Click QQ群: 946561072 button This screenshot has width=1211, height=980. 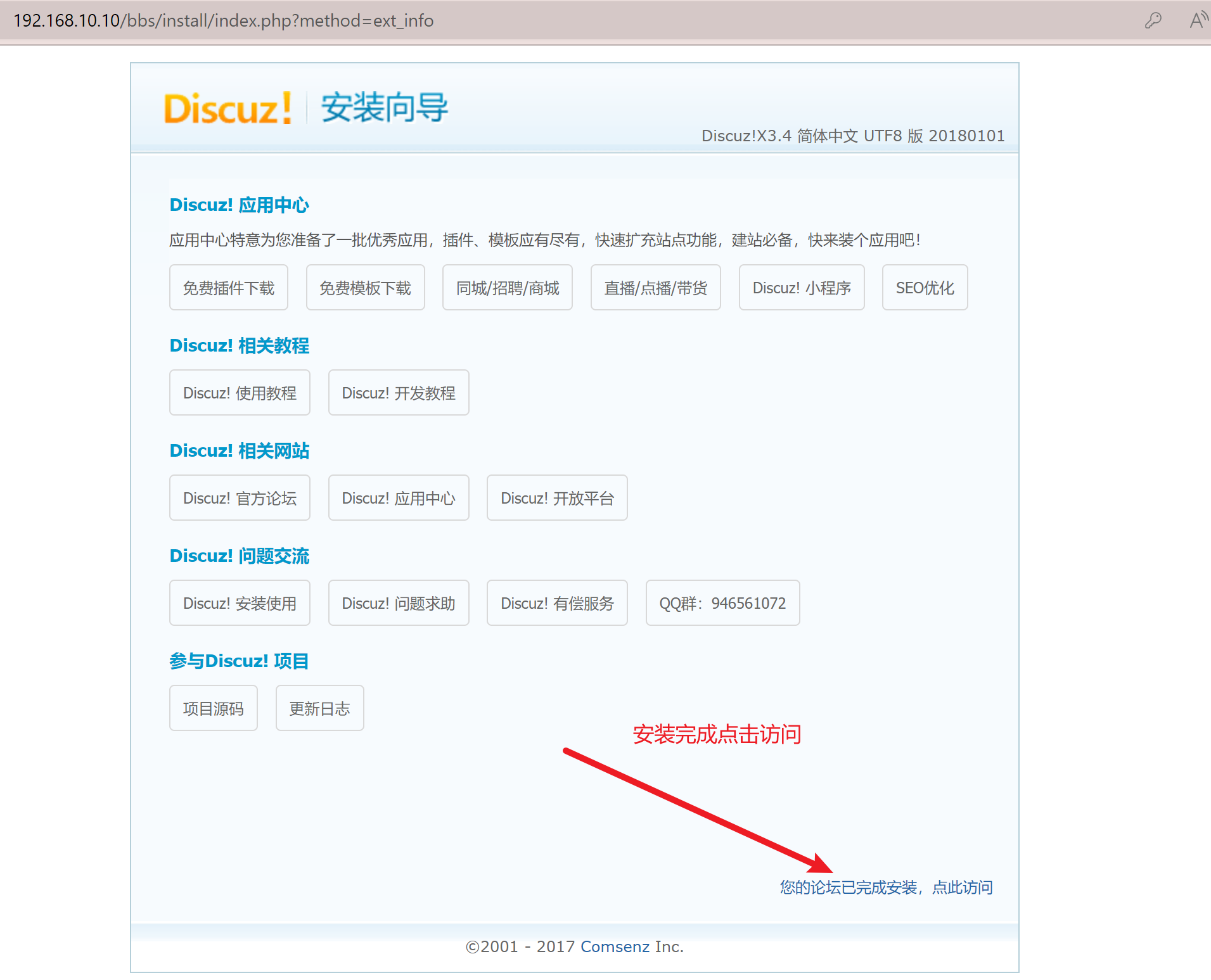(723, 603)
